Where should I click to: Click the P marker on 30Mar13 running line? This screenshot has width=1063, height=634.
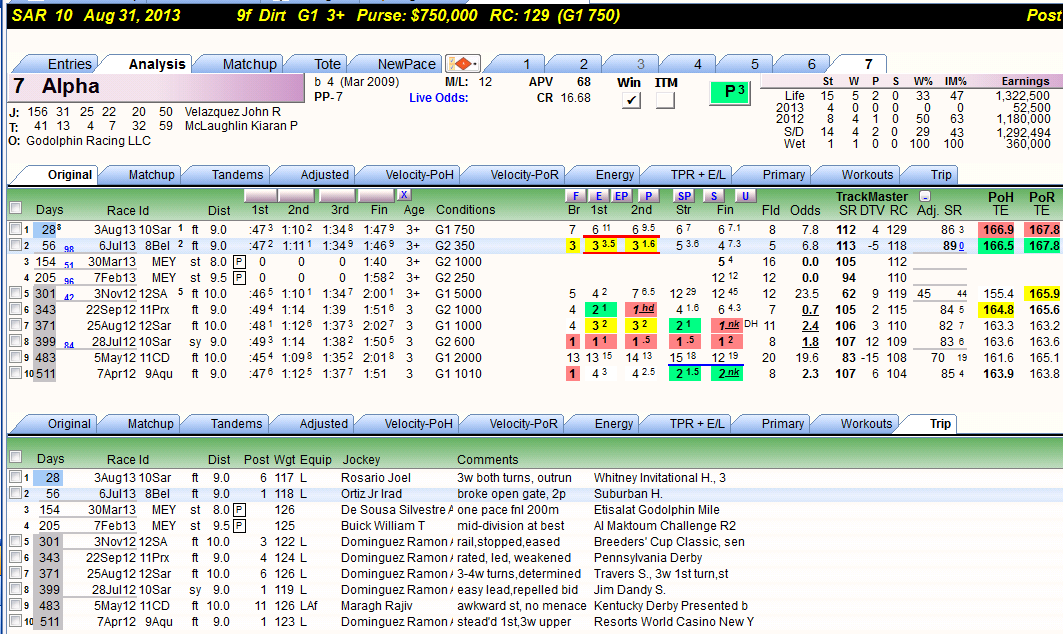click(x=239, y=262)
